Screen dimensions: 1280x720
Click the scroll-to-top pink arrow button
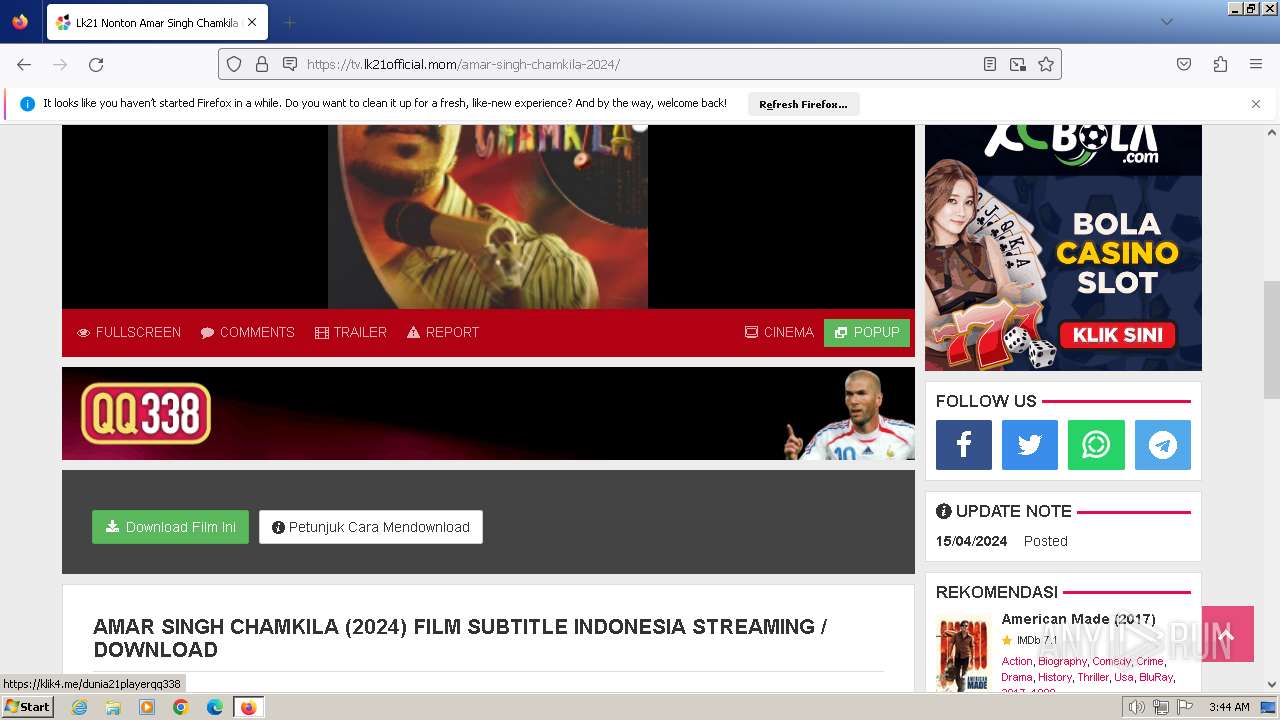(x=1227, y=634)
